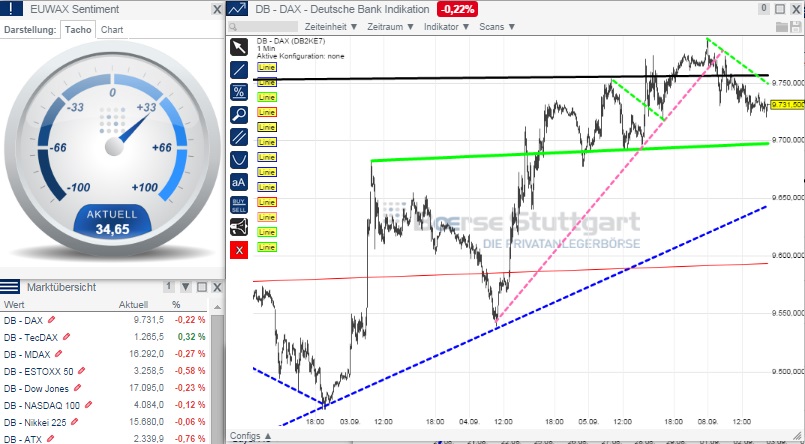
Task: Click the 0,32 % TecDAX change value
Action: click(191, 337)
